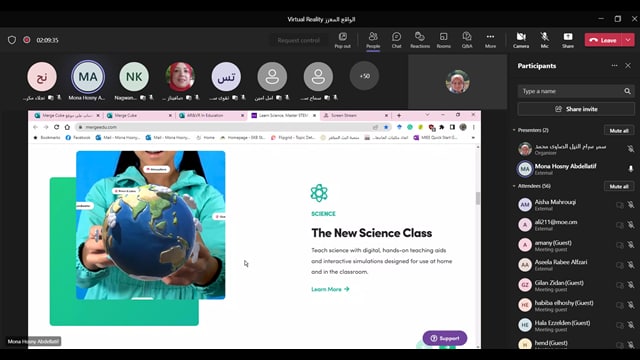The width and height of the screenshot is (640, 360).
Task: Click the browser back arrow
Action: [x=35, y=127]
